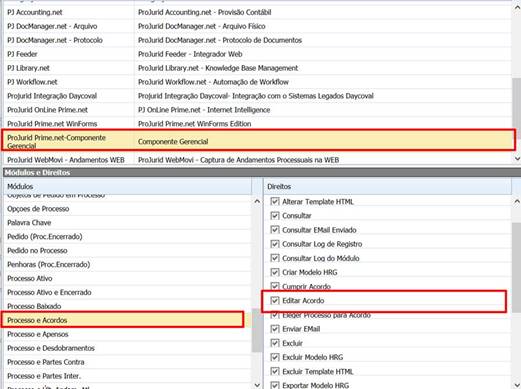The width and height of the screenshot is (521, 389).
Task: Select the PJ Workflow.net row
Action: [257, 82]
